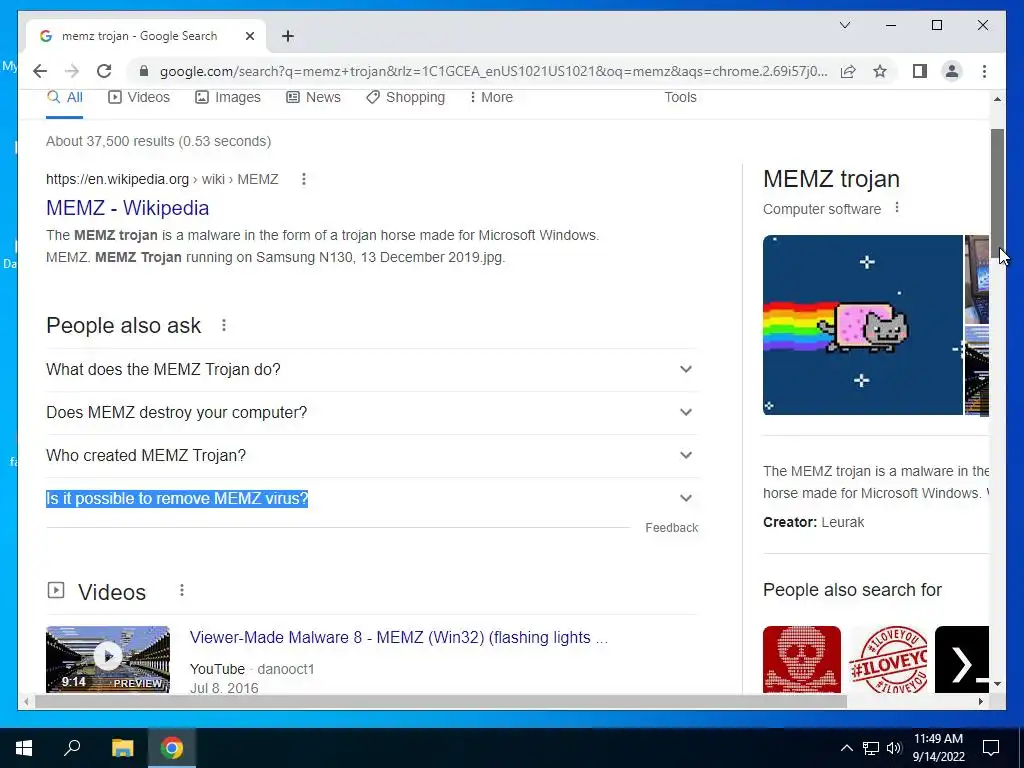Open options beside People also ask heading
The image size is (1024, 768).
click(224, 325)
